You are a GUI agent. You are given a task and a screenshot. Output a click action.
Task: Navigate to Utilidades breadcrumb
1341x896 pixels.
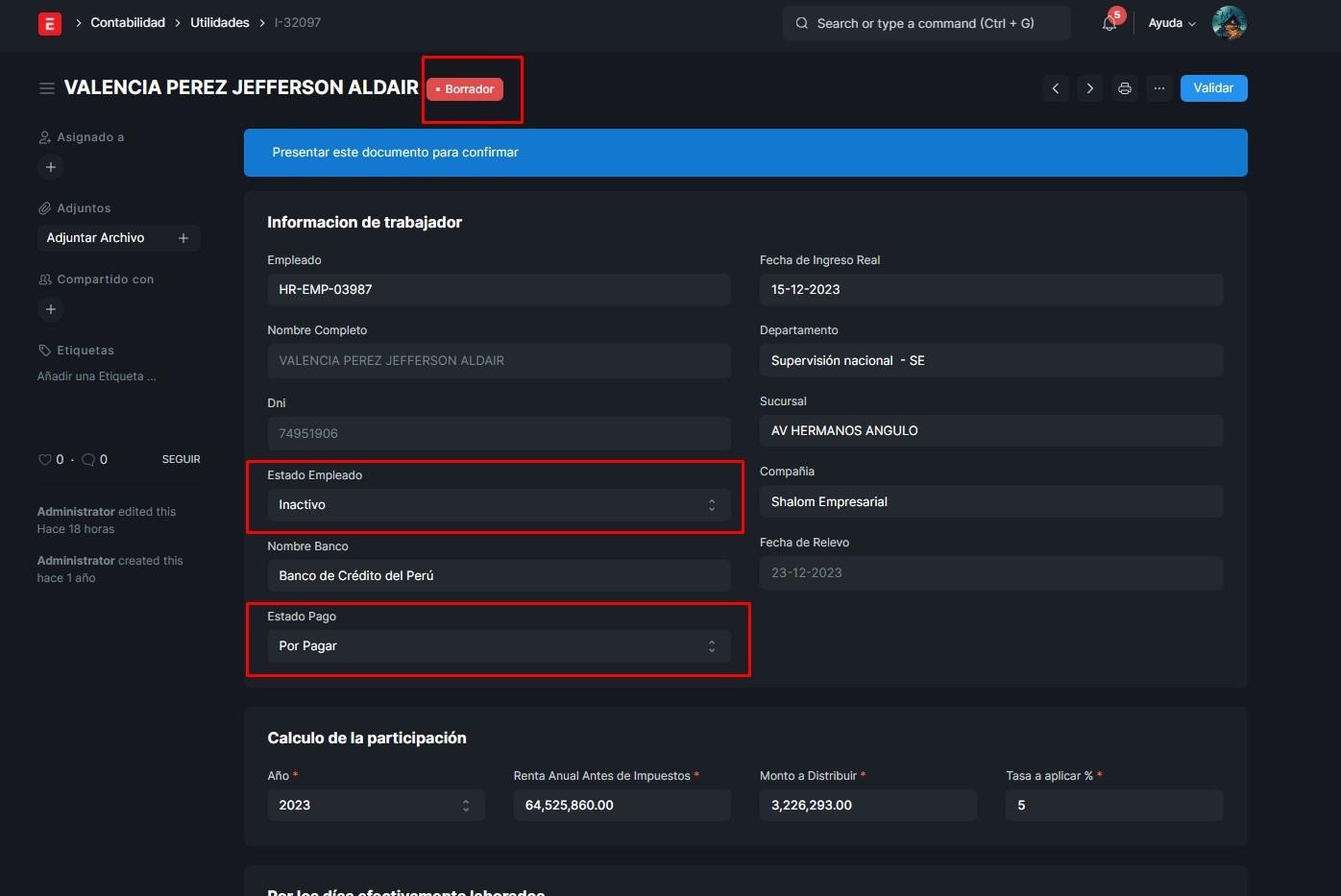pyautogui.click(x=220, y=23)
